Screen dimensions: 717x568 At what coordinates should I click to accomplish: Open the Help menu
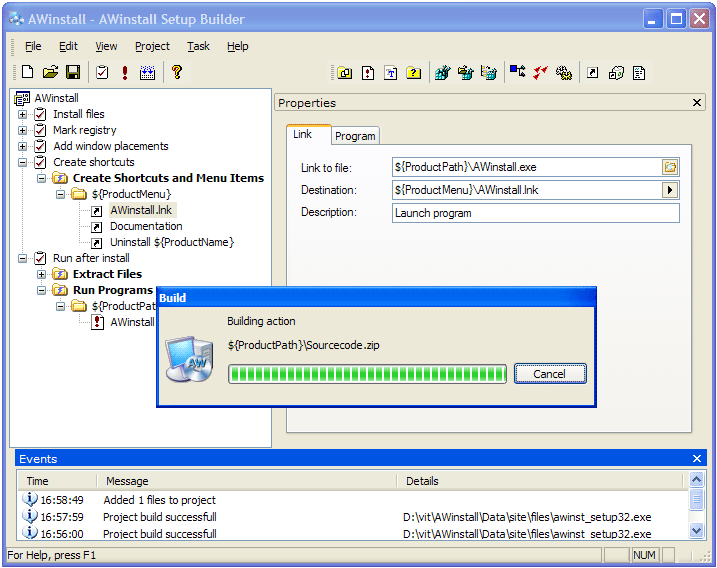pyautogui.click(x=238, y=46)
